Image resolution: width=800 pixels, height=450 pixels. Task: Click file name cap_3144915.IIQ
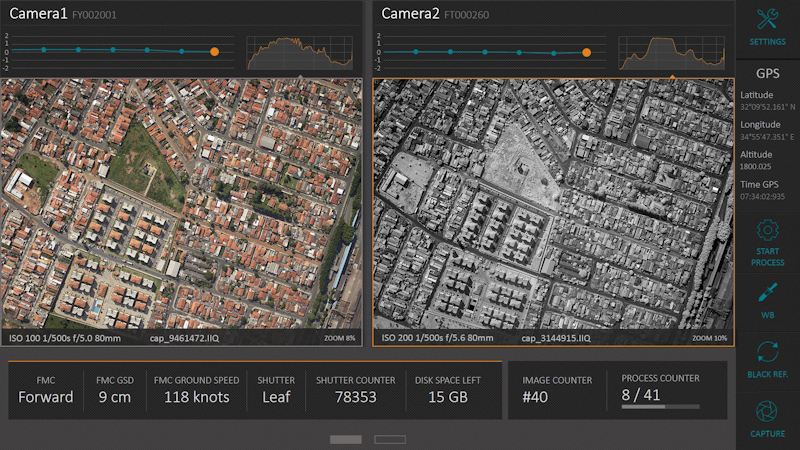tap(556, 338)
